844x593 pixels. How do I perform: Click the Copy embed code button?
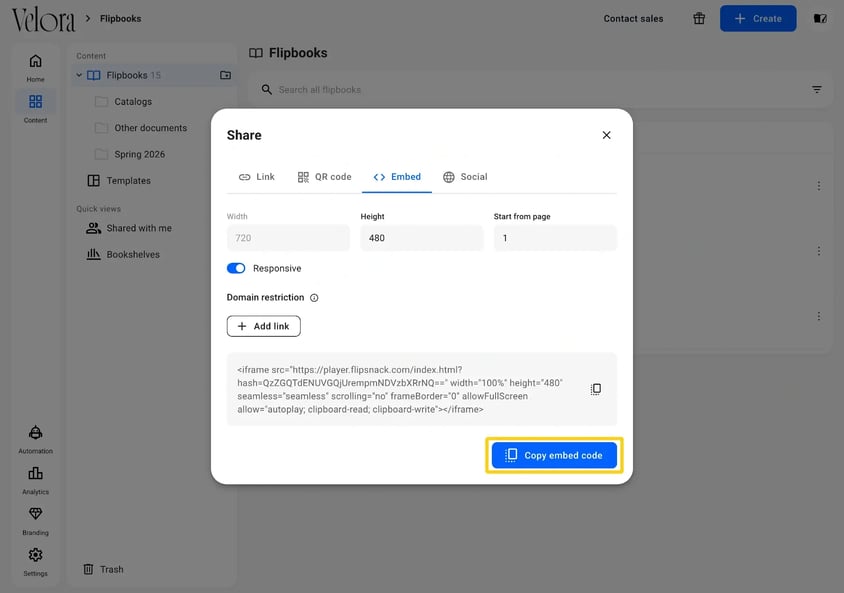[x=554, y=455]
